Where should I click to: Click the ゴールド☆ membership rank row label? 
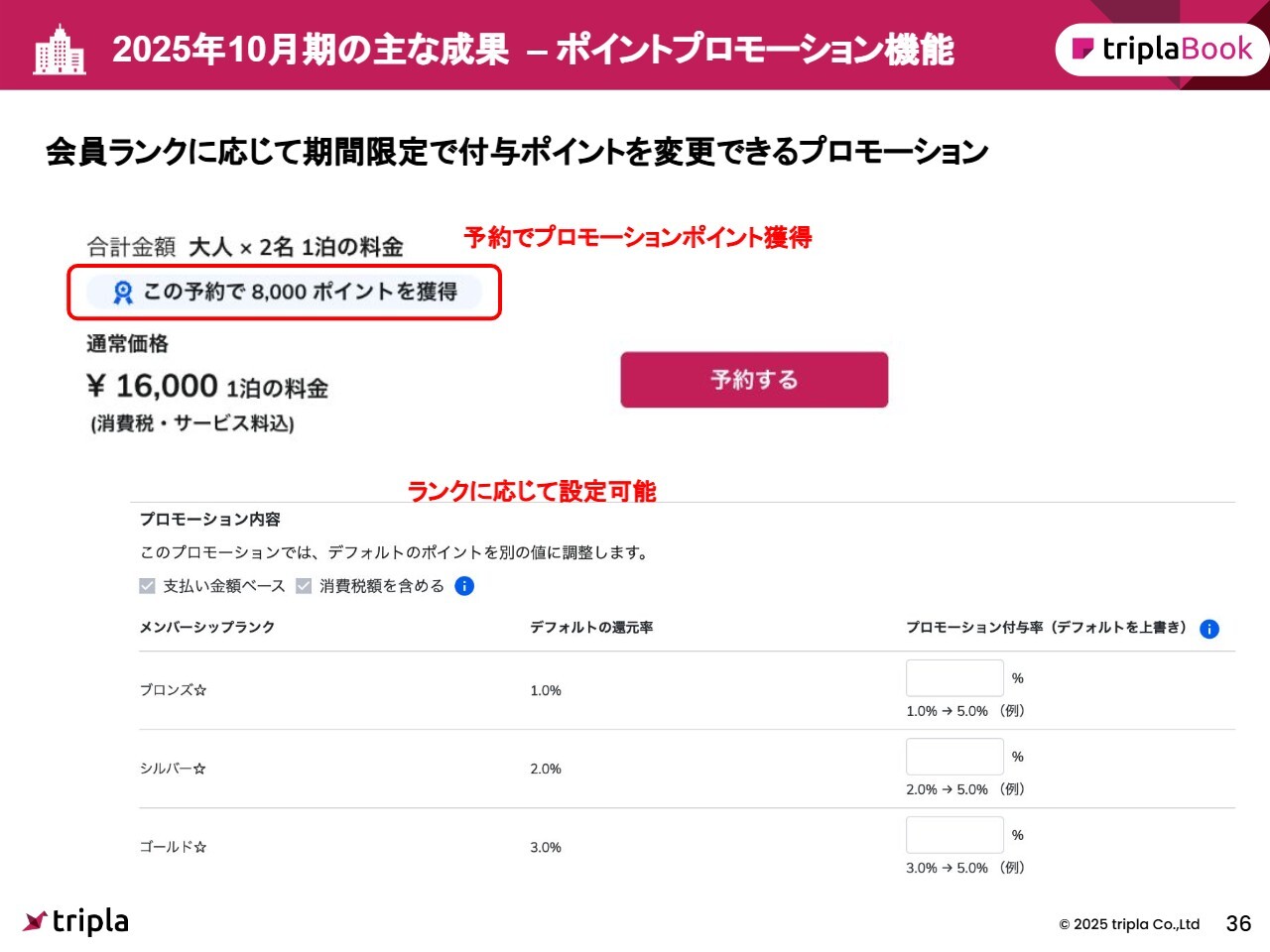(173, 847)
